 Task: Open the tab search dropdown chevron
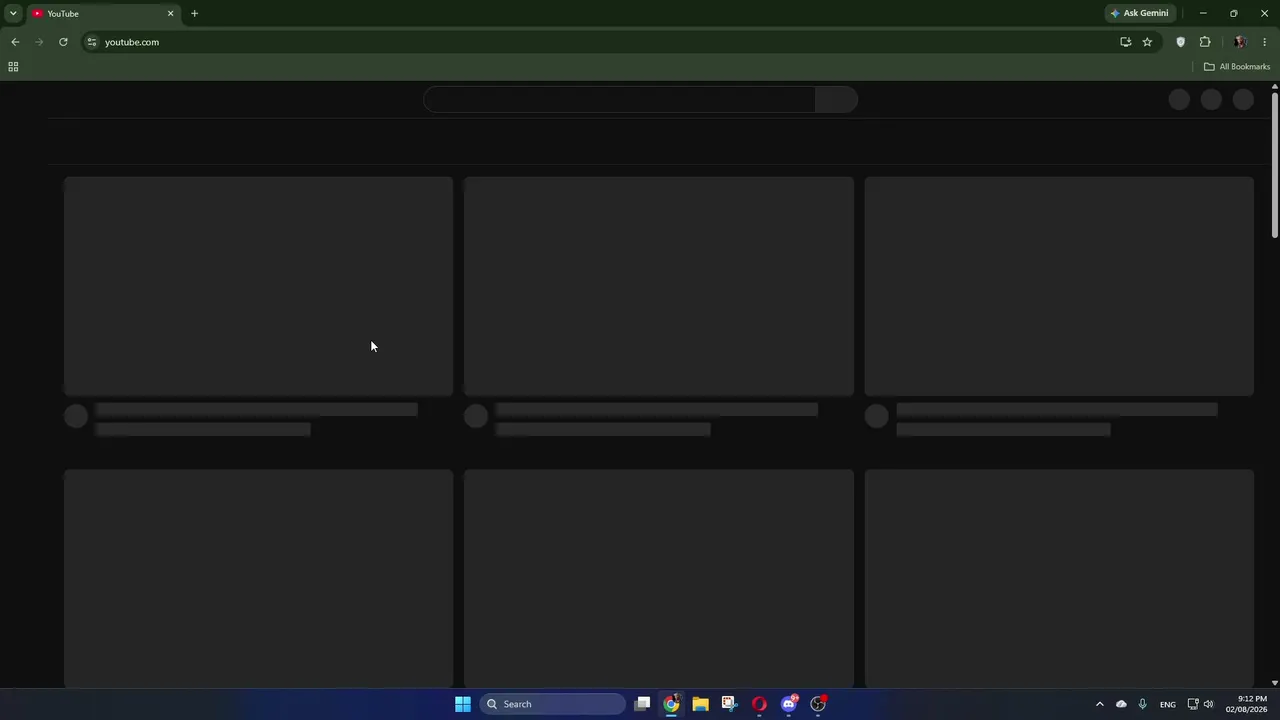(13, 13)
